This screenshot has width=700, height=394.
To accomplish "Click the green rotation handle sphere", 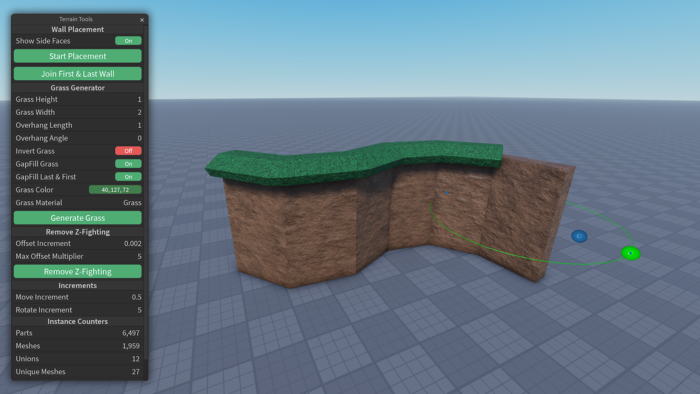I will [x=631, y=253].
